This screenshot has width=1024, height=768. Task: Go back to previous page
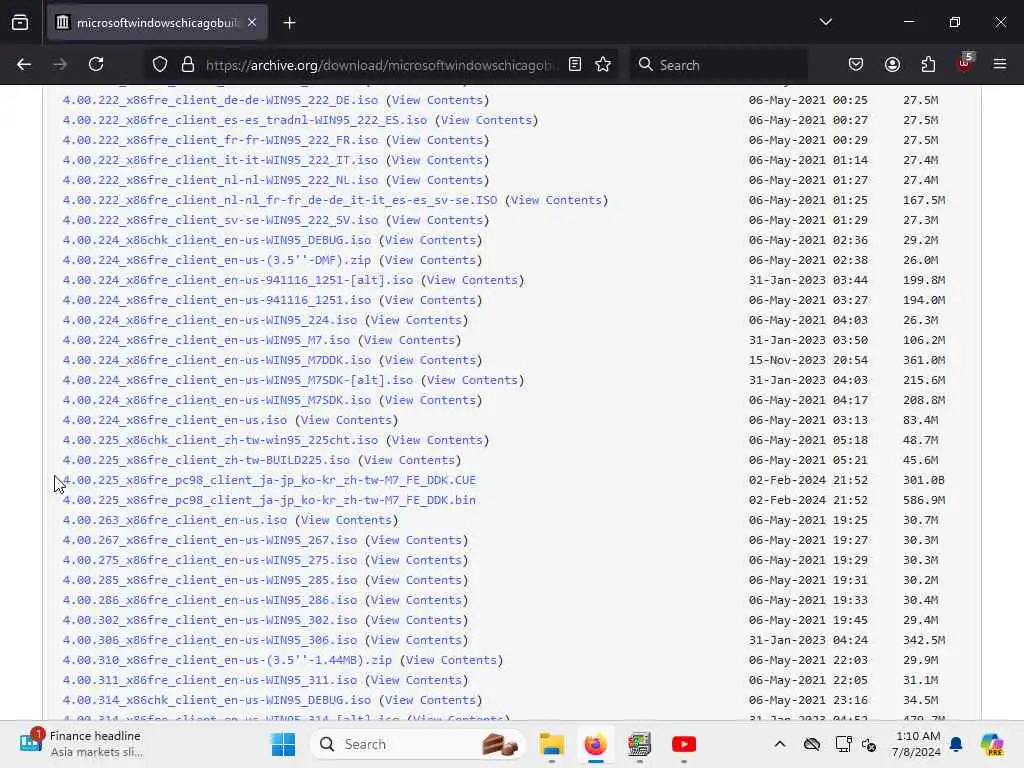[x=24, y=65]
